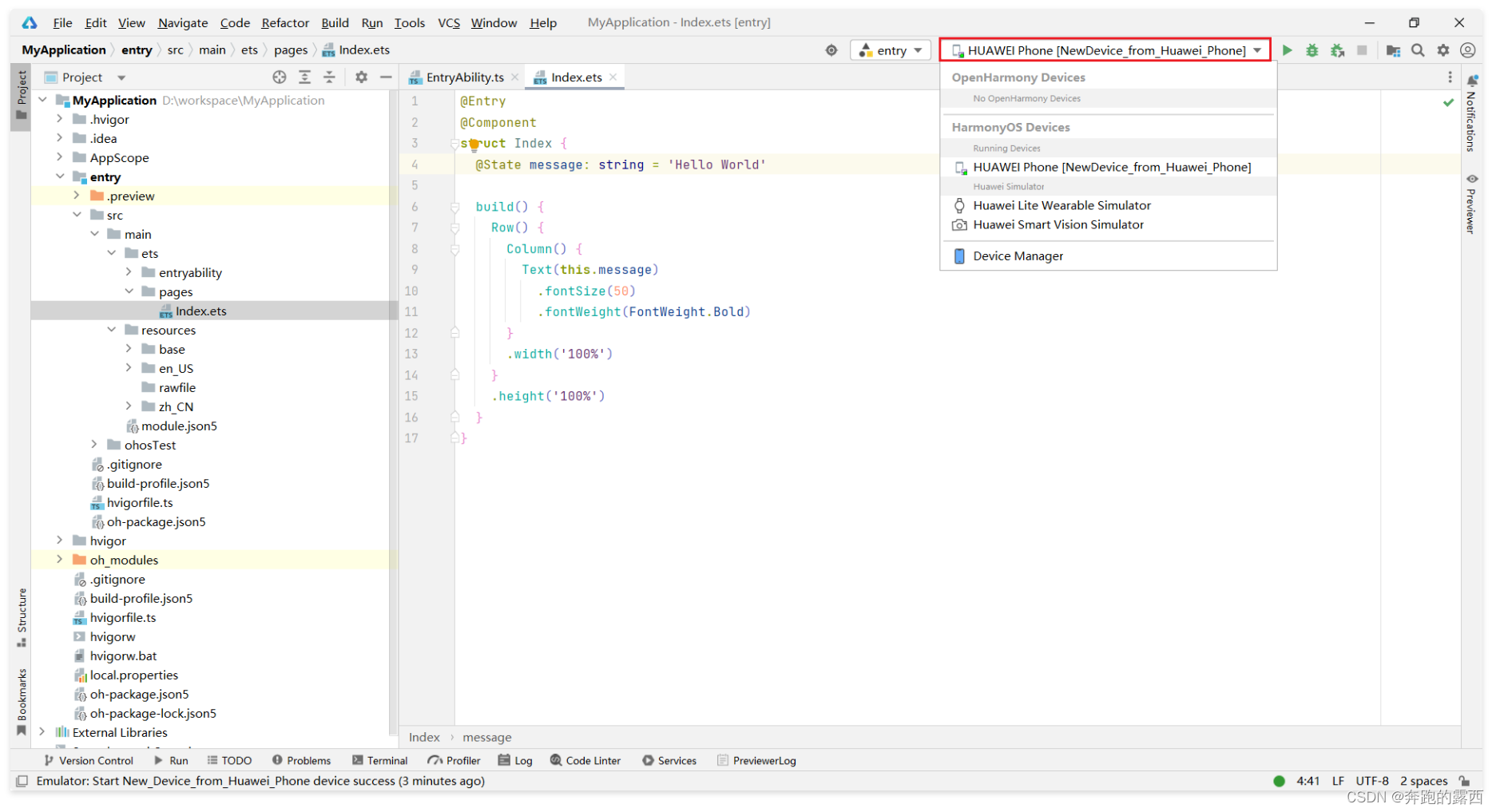Expand the ohosTest folder
The width and height of the screenshot is (1496, 812).
click(x=94, y=445)
